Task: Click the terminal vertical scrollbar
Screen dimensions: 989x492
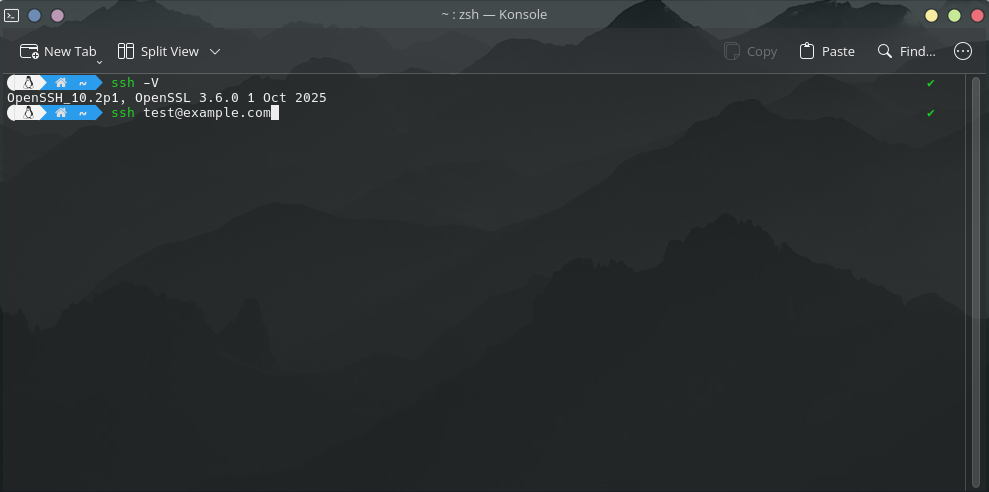Action: pyautogui.click(x=976, y=281)
